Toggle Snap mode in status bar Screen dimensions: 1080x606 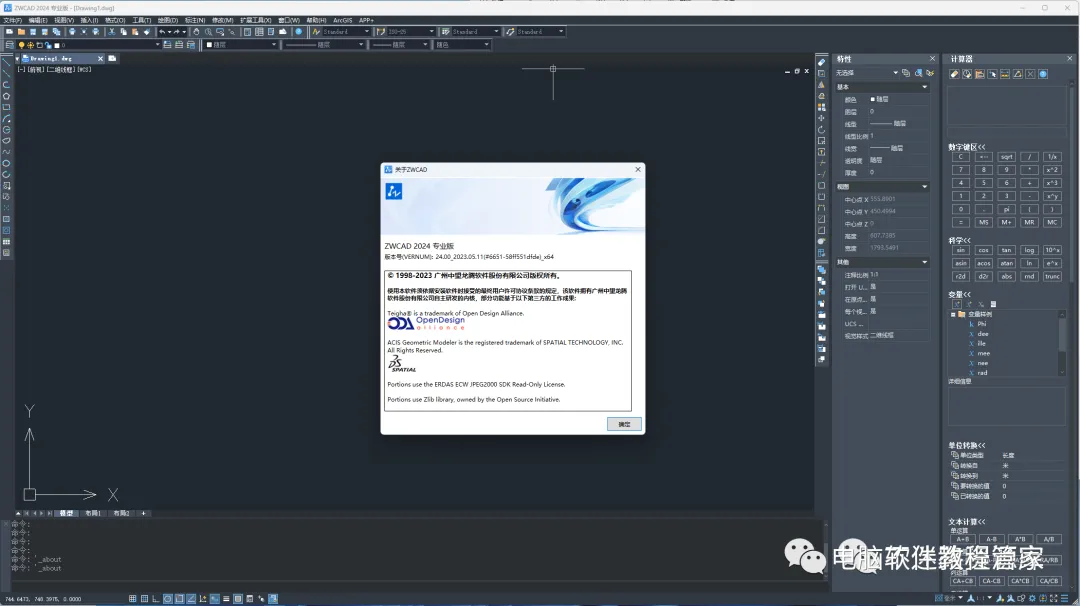[x=132, y=599]
